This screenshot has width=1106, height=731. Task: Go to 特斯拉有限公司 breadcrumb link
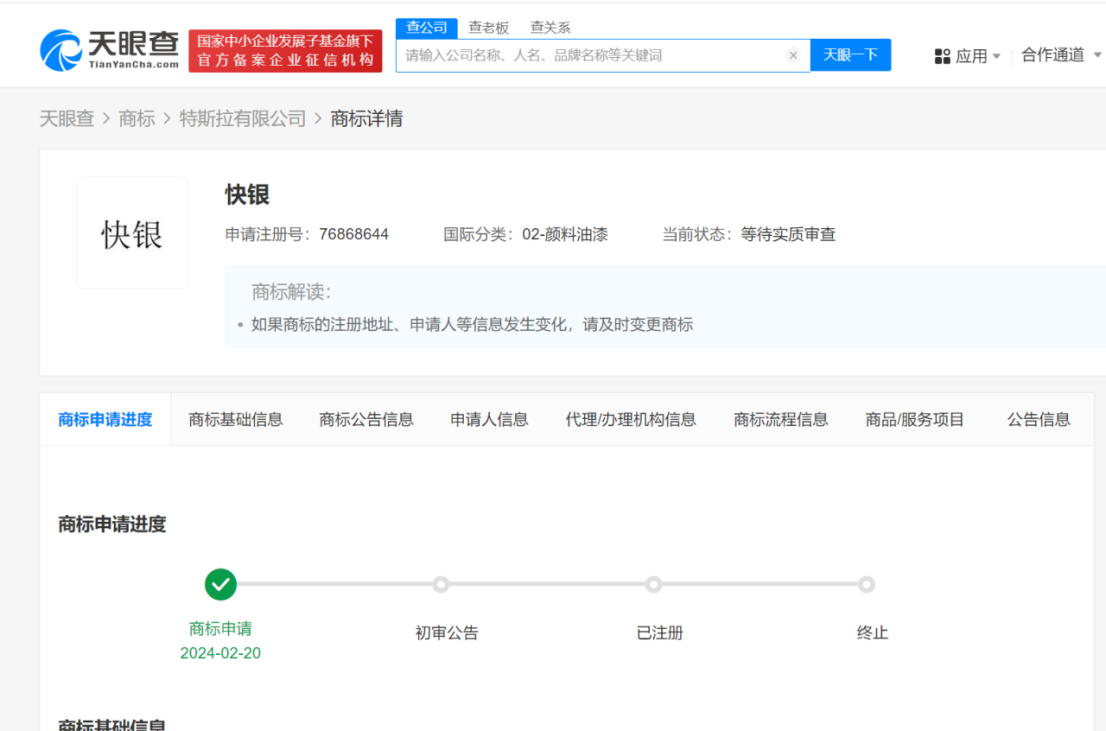point(242,119)
